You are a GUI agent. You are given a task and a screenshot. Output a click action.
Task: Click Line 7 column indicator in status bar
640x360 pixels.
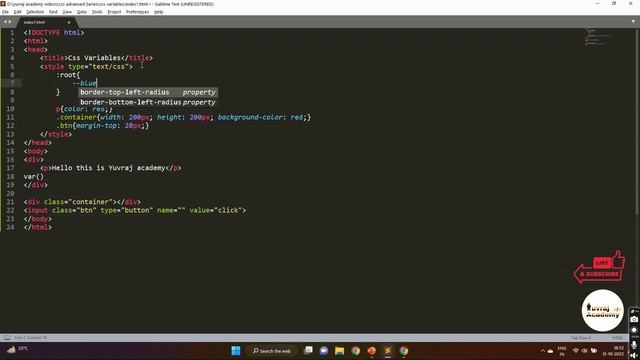(31, 338)
